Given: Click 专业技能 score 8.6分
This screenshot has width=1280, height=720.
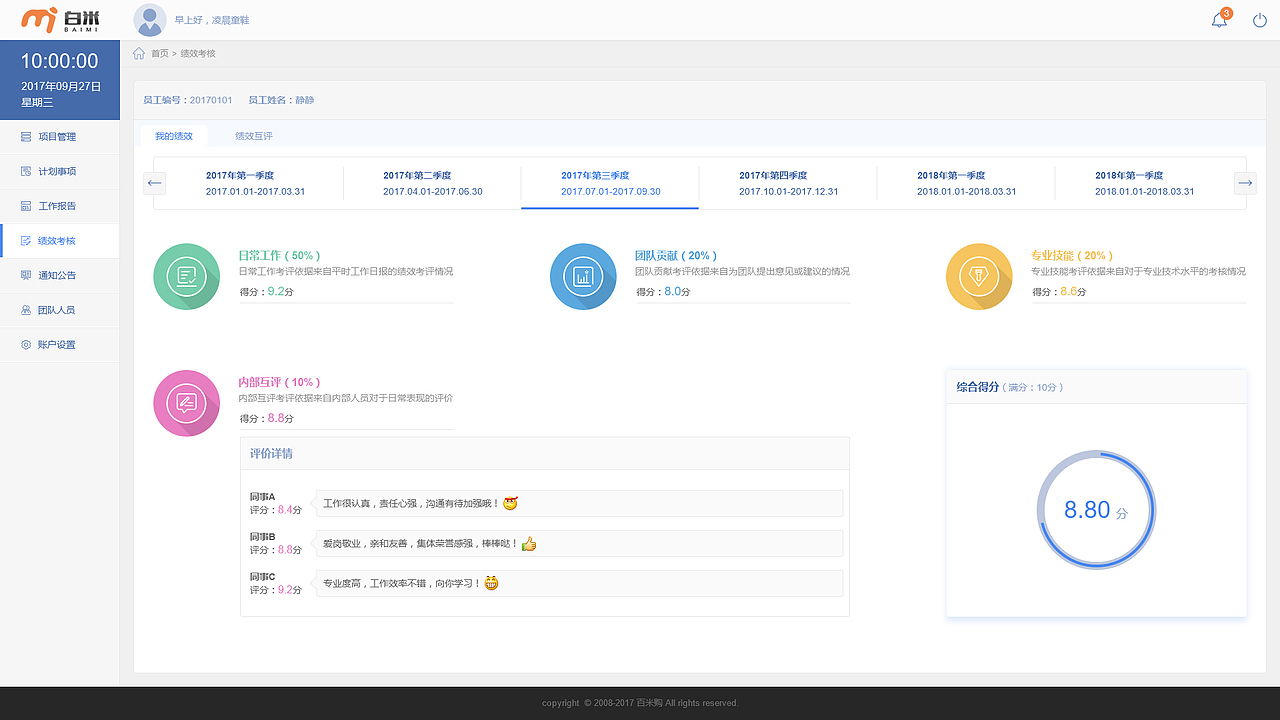Looking at the screenshot, I should tap(1073, 292).
